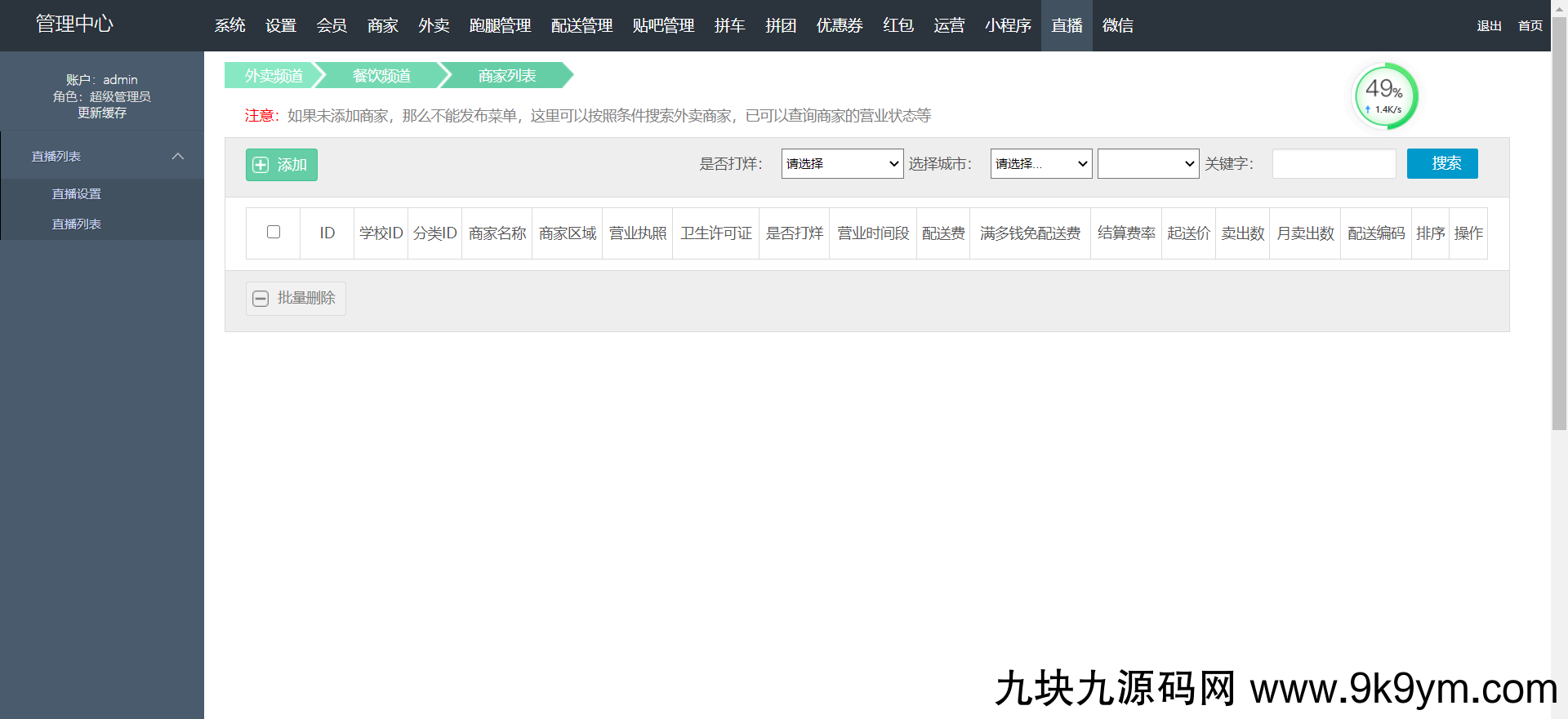Click 更新缓存 link under account info
The width and height of the screenshot is (1568, 719).
[102, 113]
